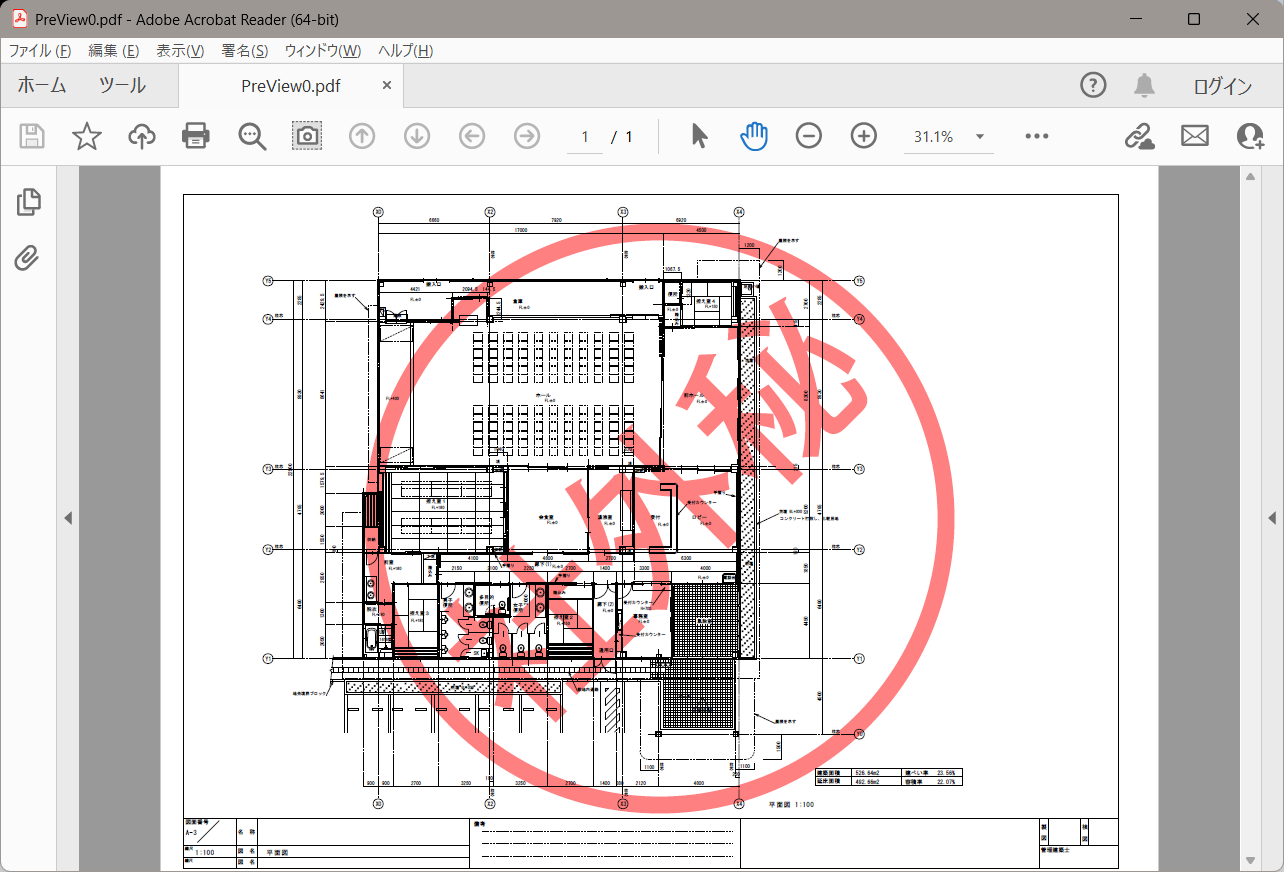Toggle the Hand pan tool
The width and height of the screenshot is (1284, 872).
pos(753,137)
